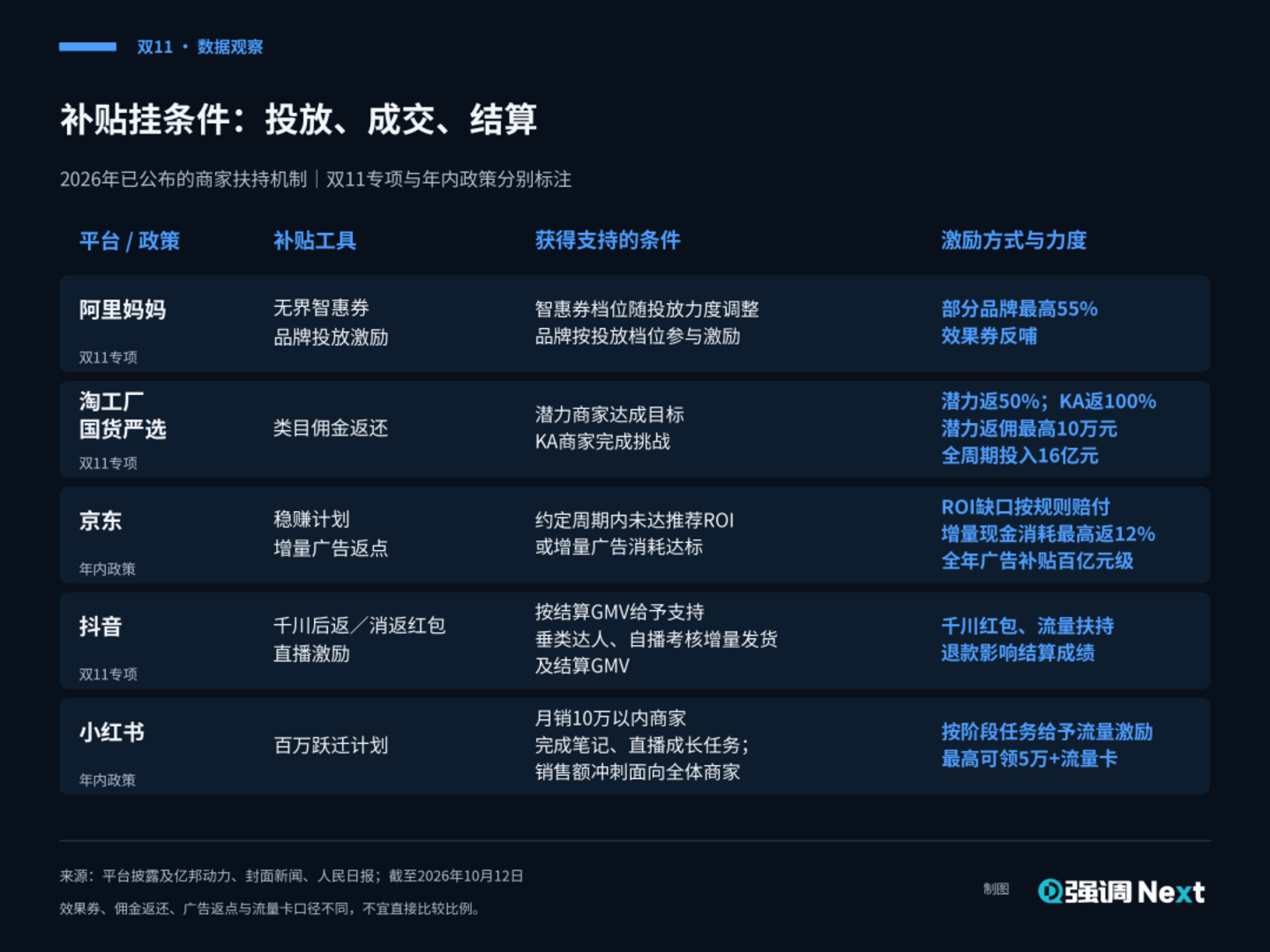
Task: Click the source line starting "来源：平台披露"
Action: coord(292,875)
